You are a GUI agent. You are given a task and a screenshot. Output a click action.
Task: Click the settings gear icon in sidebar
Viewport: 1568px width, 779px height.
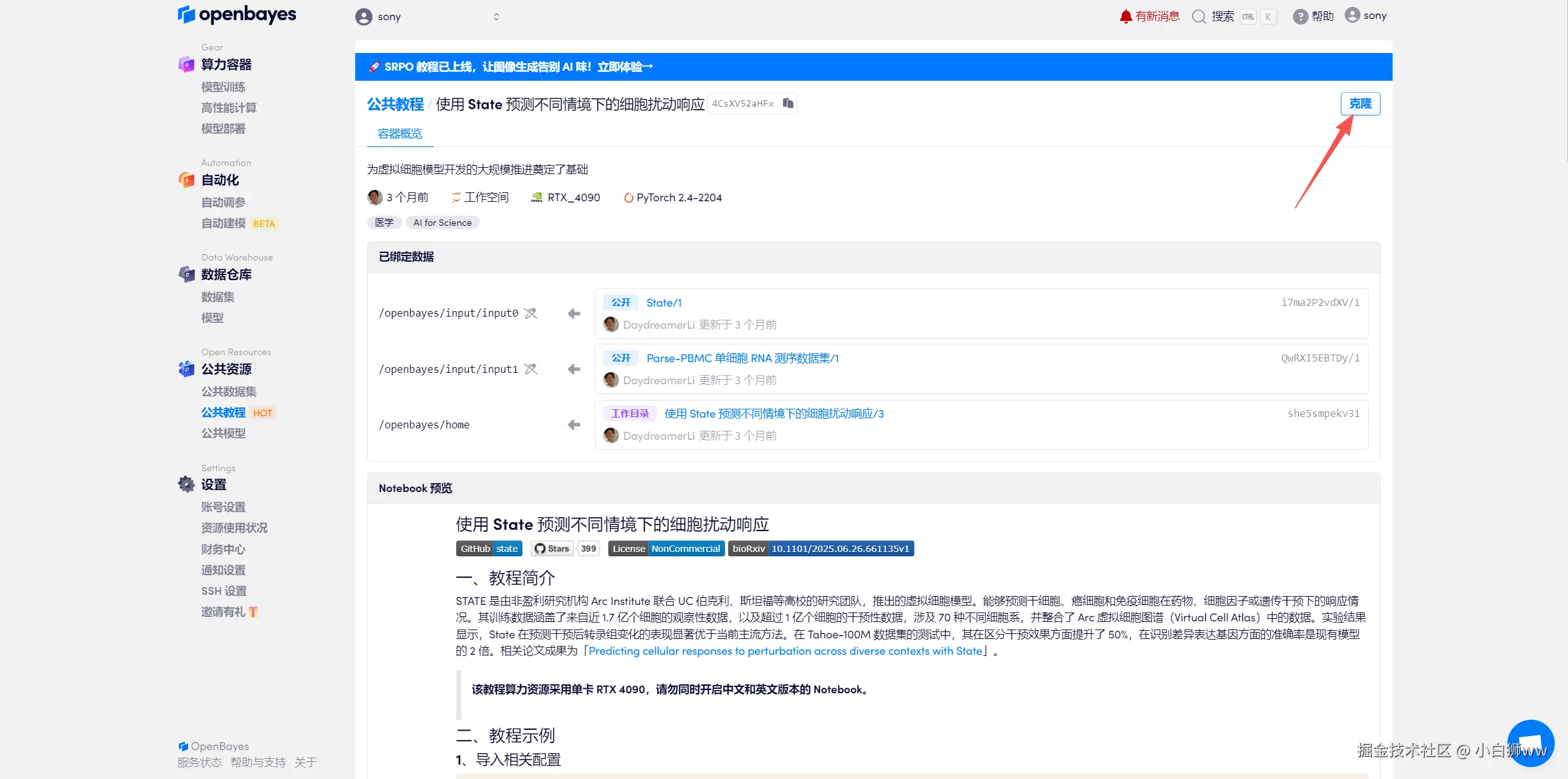pyautogui.click(x=186, y=484)
